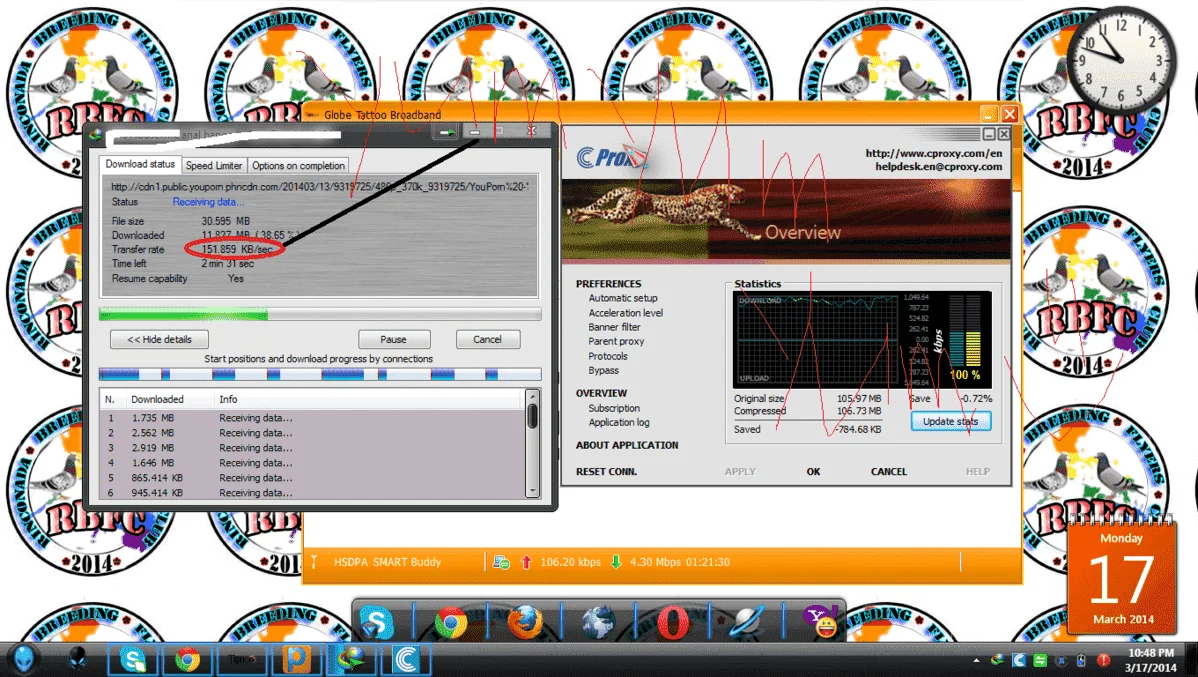Select connection row 4 with 1.646 MB
Screen dimensions: 1198x677
[x=312, y=462]
